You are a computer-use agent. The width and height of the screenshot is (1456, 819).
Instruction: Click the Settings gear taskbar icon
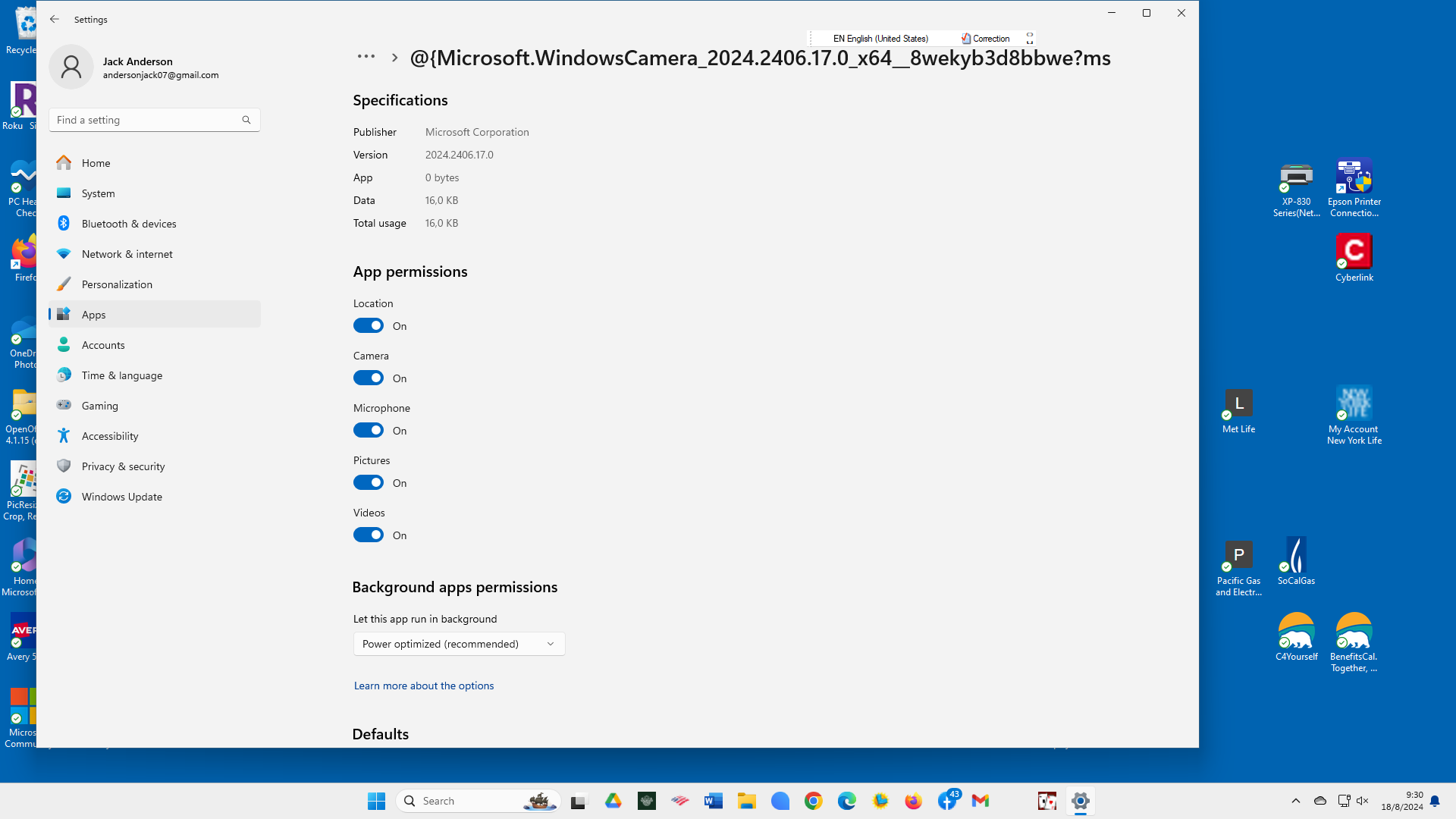pyautogui.click(x=1081, y=801)
